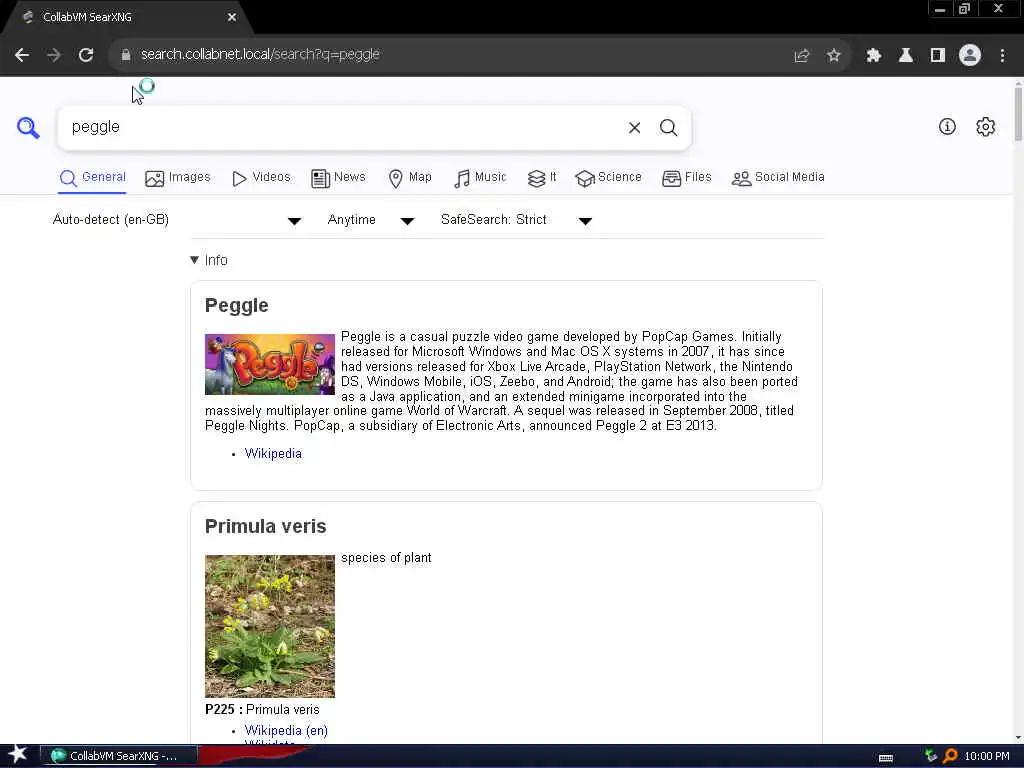Viewport: 1024px width, 768px height.
Task: Submit search with the magnifier button
Action: tap(668, 128)
